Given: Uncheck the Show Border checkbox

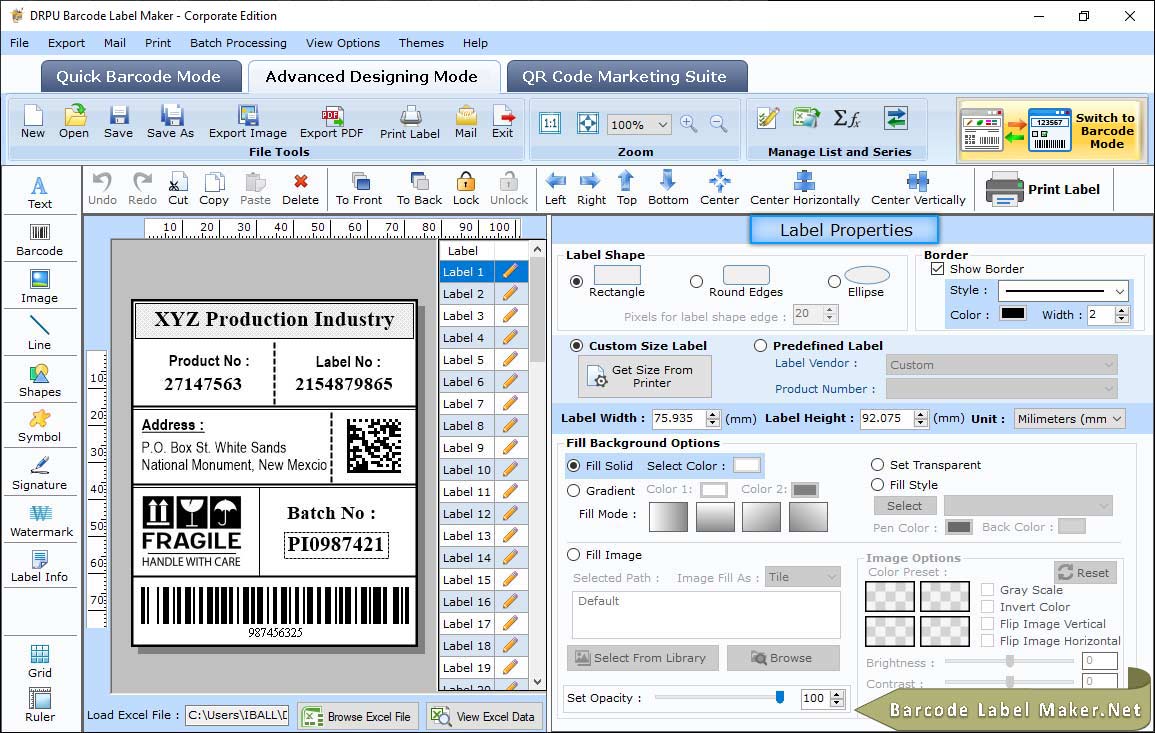Looking at the screenshot, I should [937, 269].
